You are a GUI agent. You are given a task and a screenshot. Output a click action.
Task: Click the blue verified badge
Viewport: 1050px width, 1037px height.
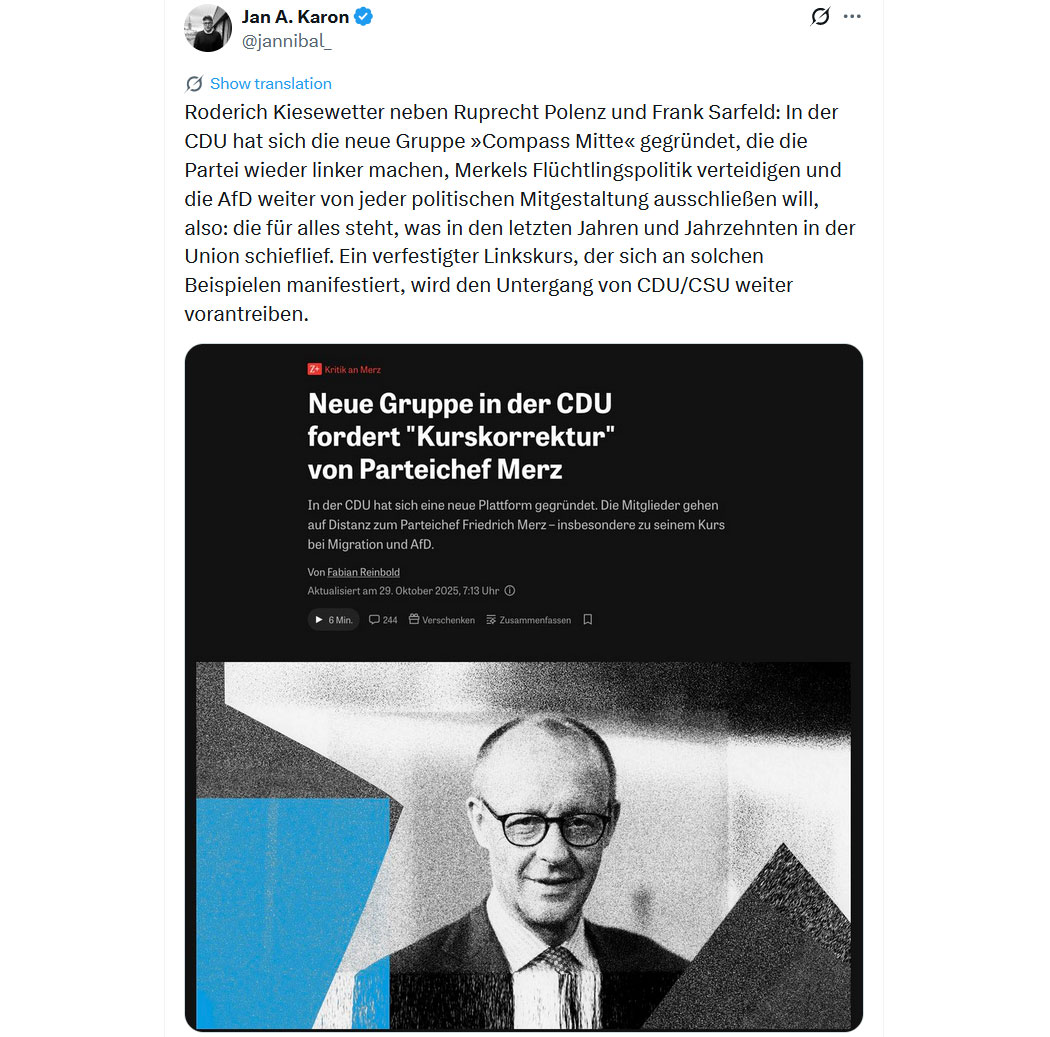(x=364, y=17)
